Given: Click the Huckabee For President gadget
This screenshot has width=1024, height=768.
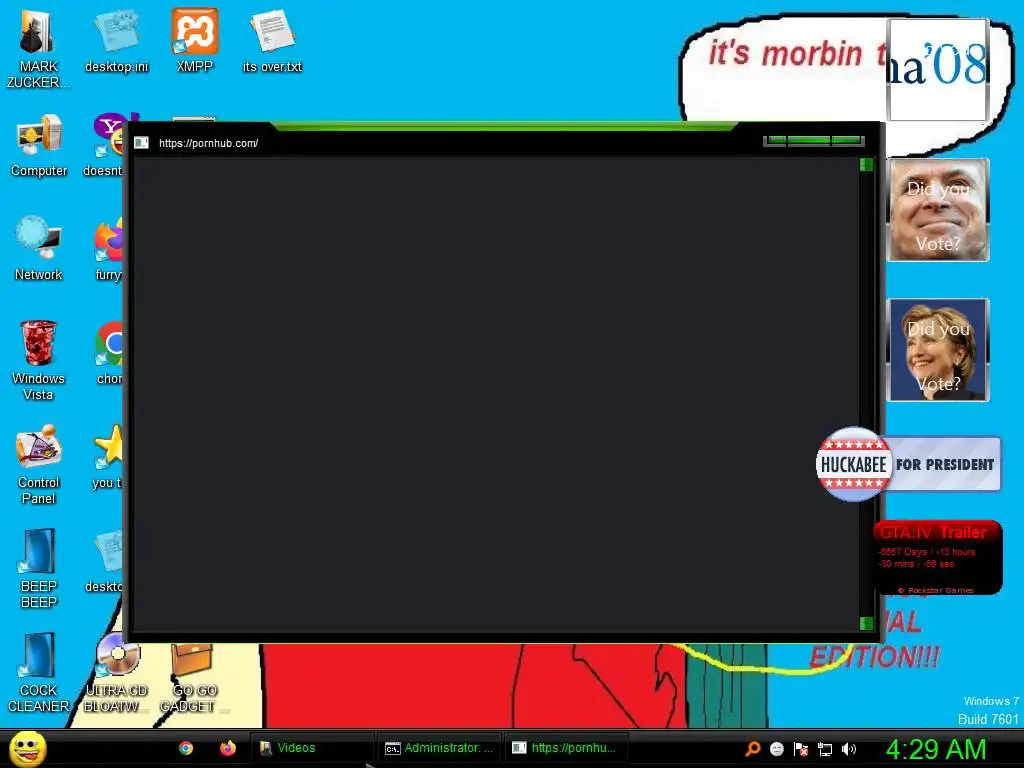Looking at the screenshot, I should (908, 464).
